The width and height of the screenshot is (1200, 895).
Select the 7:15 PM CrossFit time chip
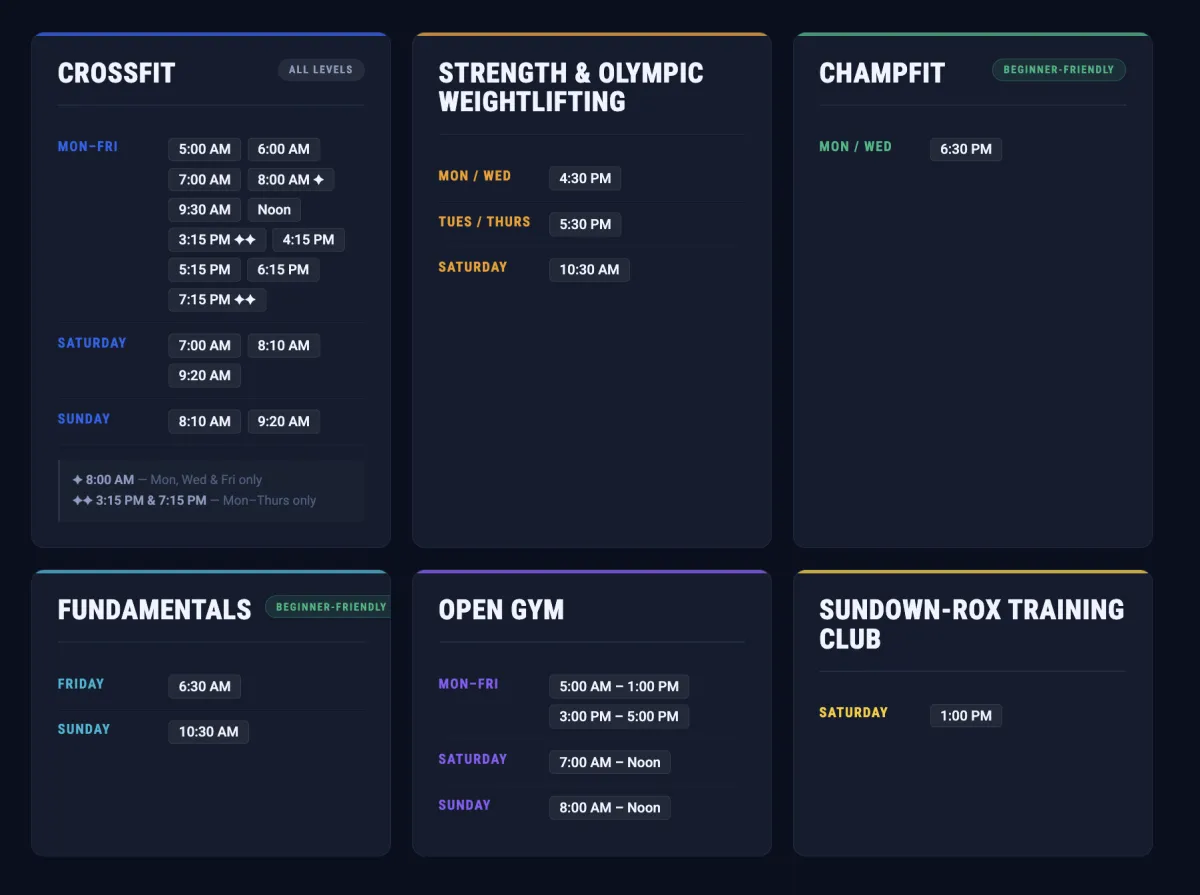[217, 299]
